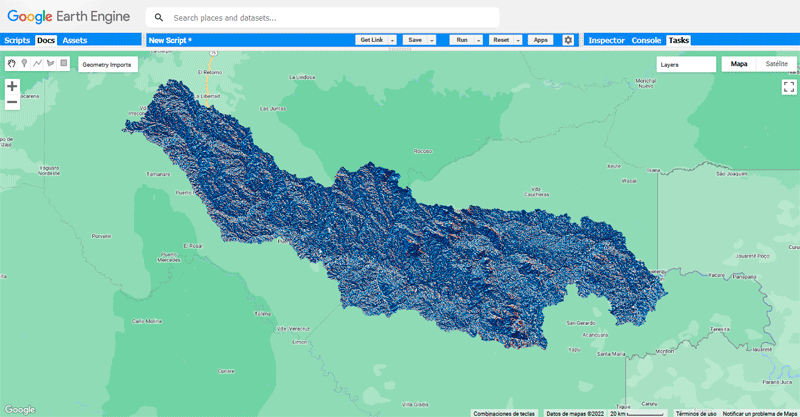Click the La Lindosa map label

(x=302, y=77)
